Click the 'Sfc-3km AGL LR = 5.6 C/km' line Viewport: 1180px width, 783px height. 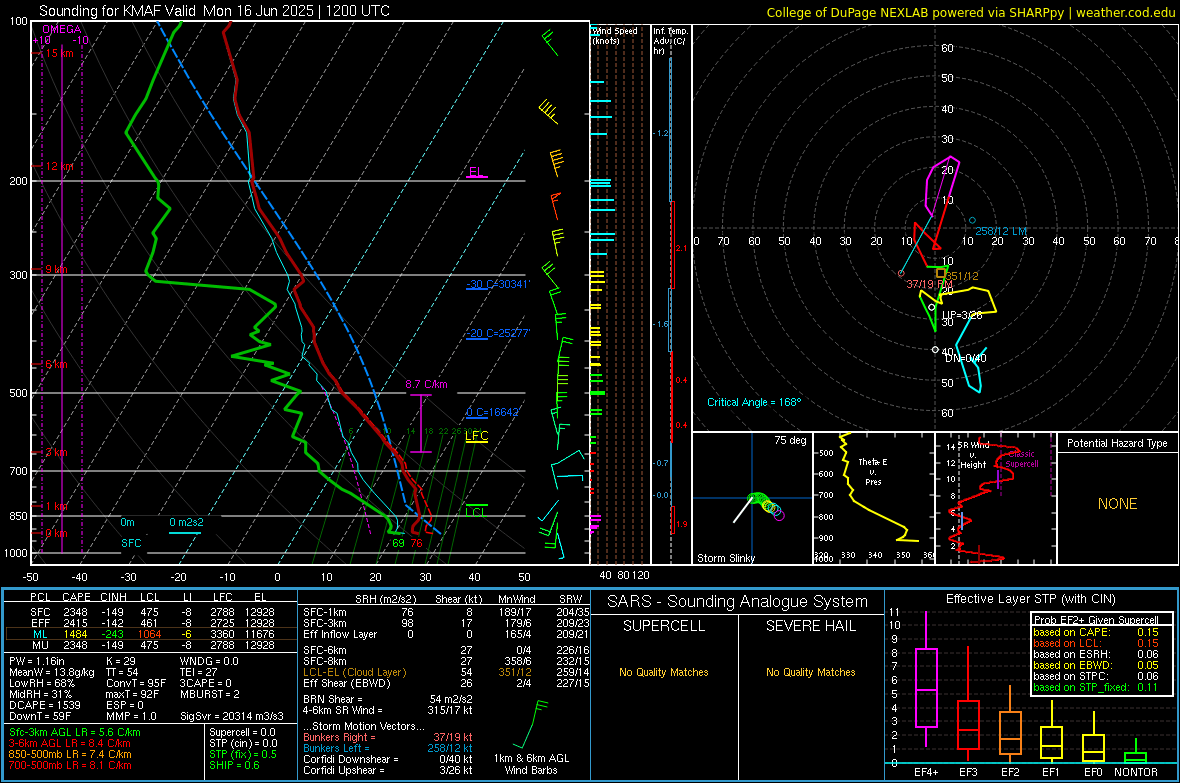point(75,732)
